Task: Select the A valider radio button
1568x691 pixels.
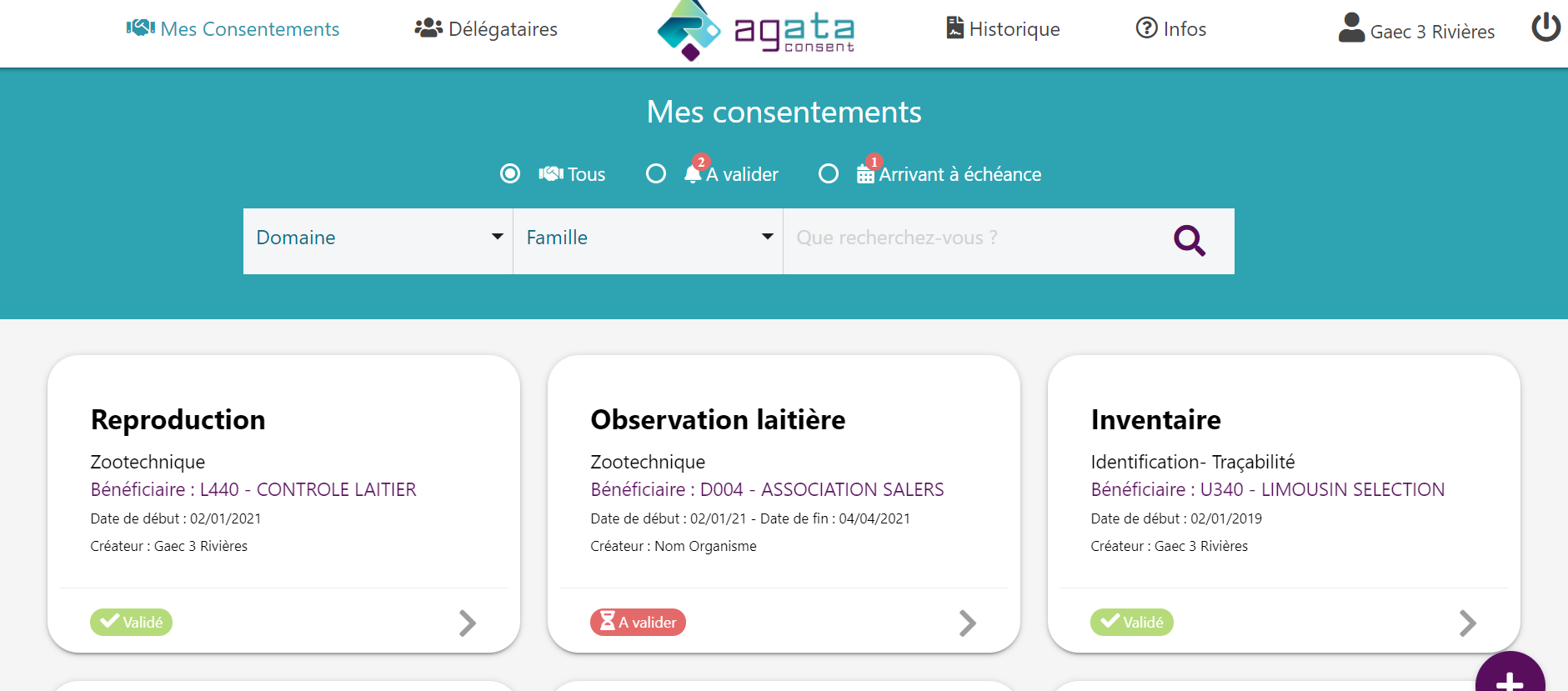Action: tap(656, 173)
